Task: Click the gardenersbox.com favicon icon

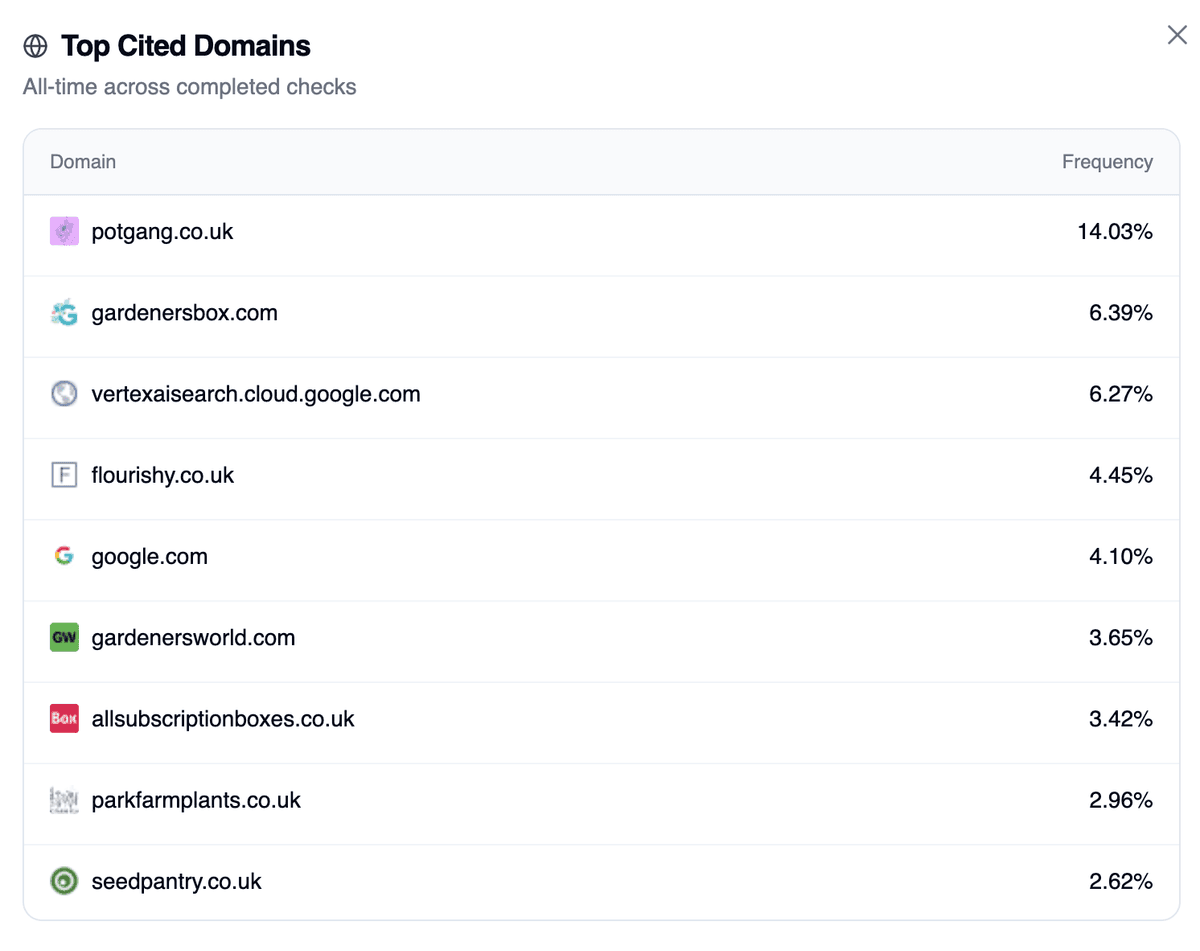Action: (x=64, y=313)
